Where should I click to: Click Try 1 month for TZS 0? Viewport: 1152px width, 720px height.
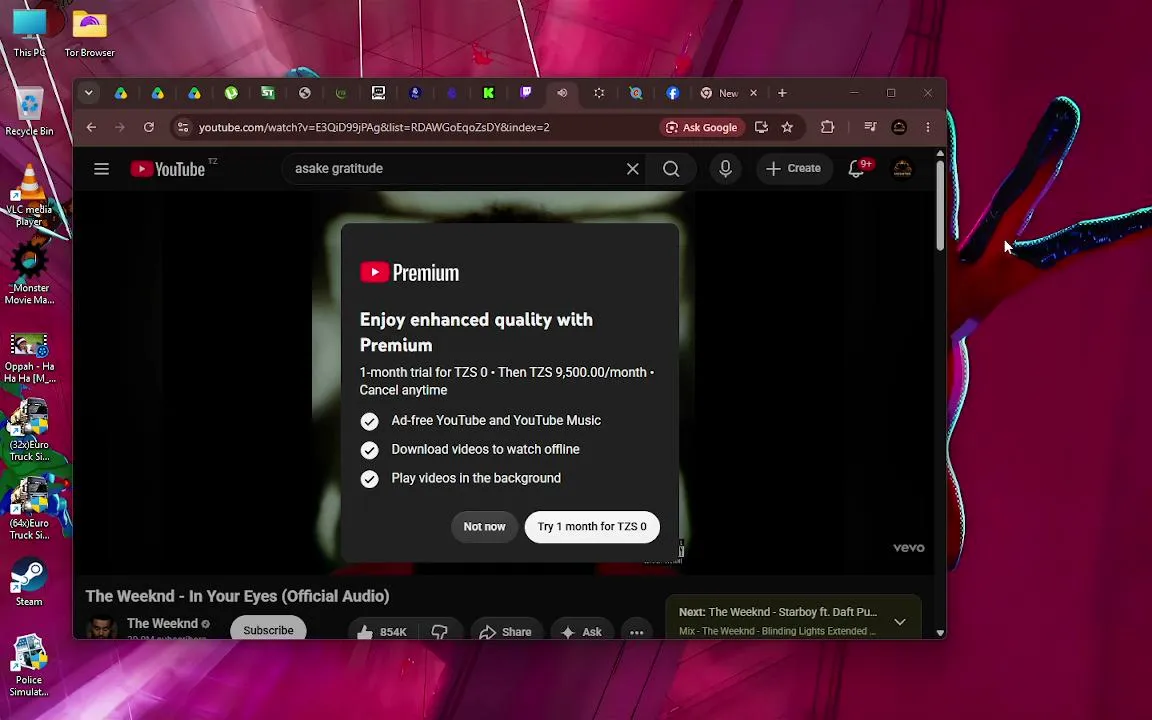pos(592,527)
